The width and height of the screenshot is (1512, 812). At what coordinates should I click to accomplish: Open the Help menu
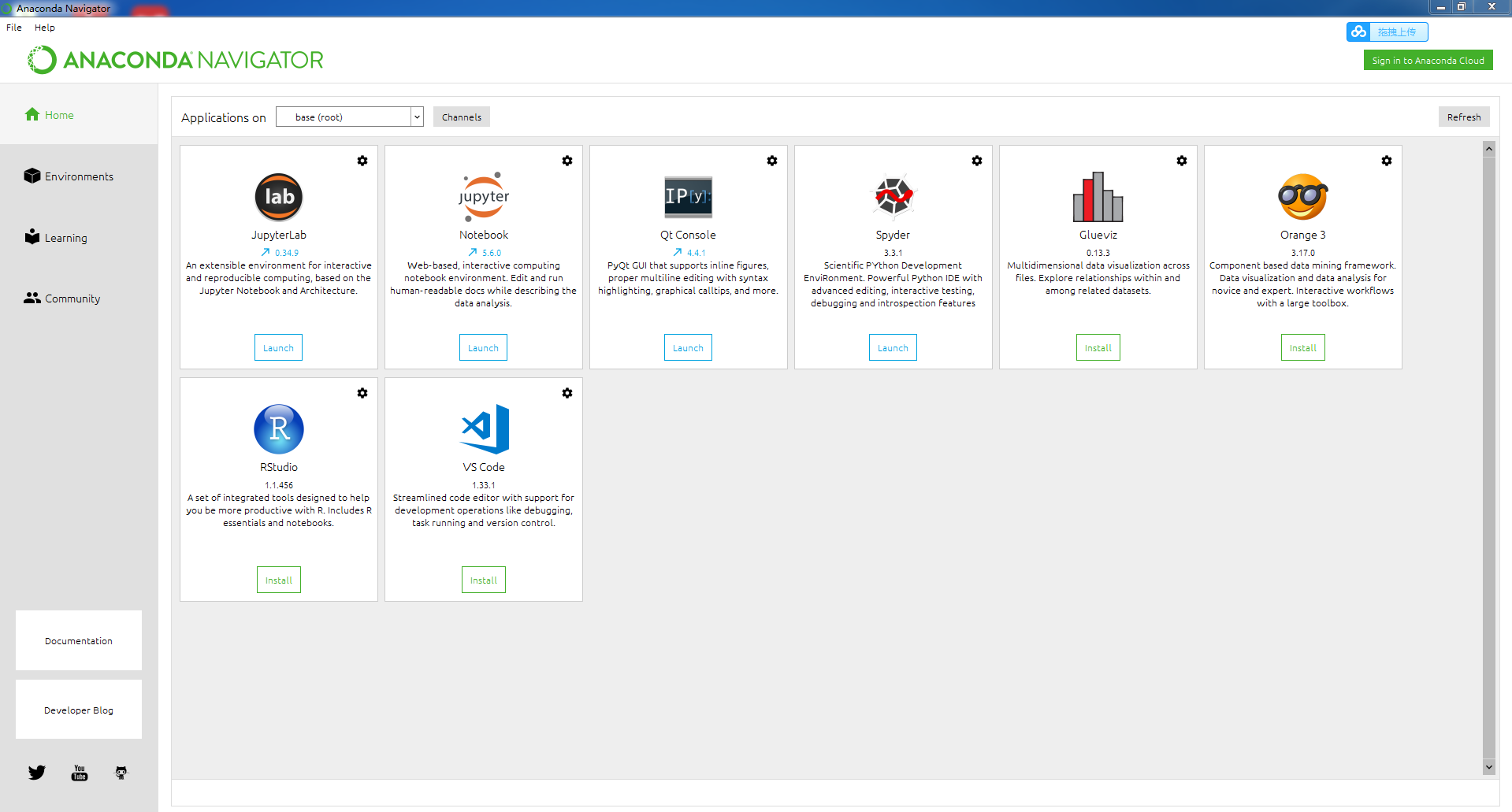(x=45, y=28)
